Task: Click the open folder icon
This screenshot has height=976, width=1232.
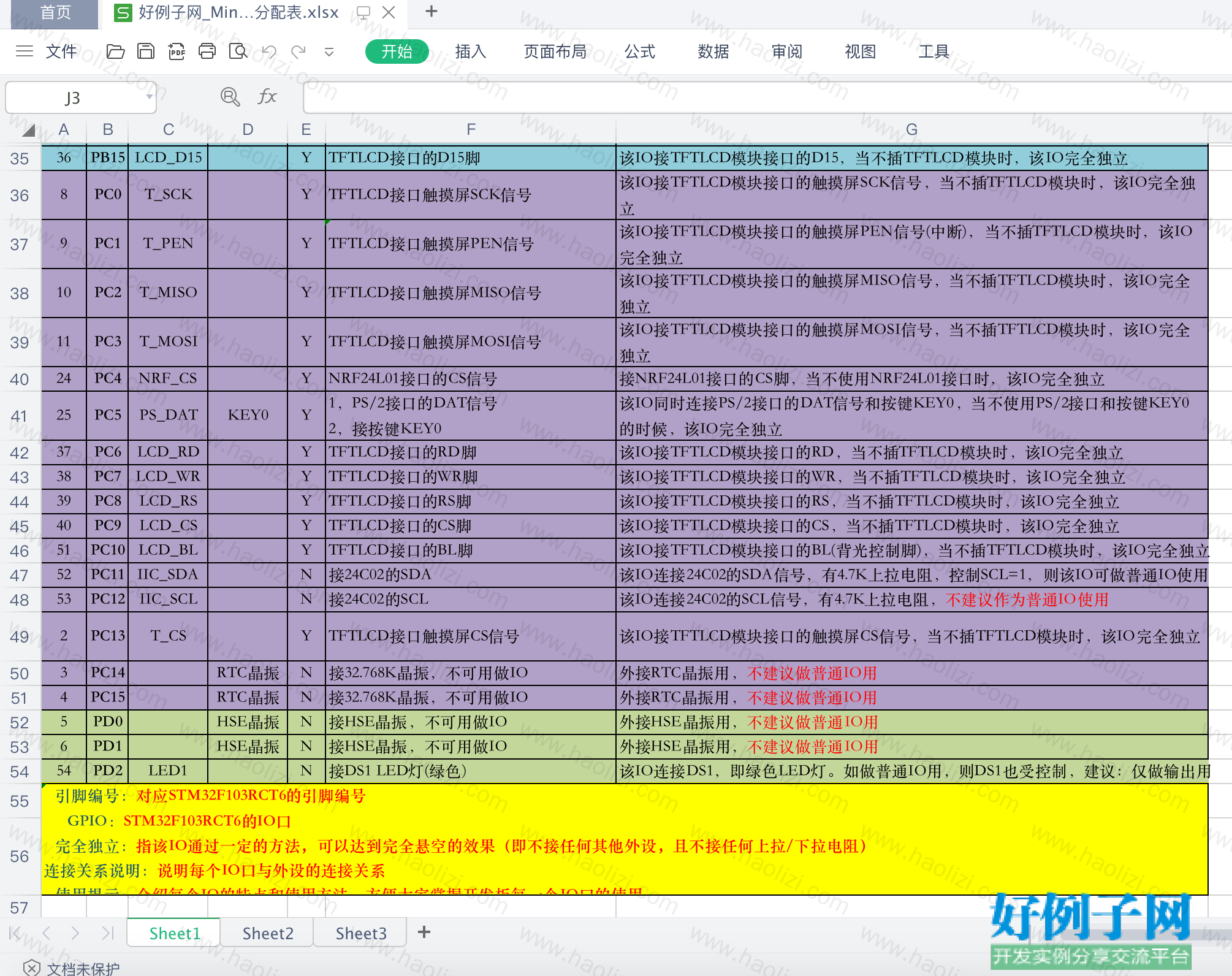Action: tap(115, 51)
